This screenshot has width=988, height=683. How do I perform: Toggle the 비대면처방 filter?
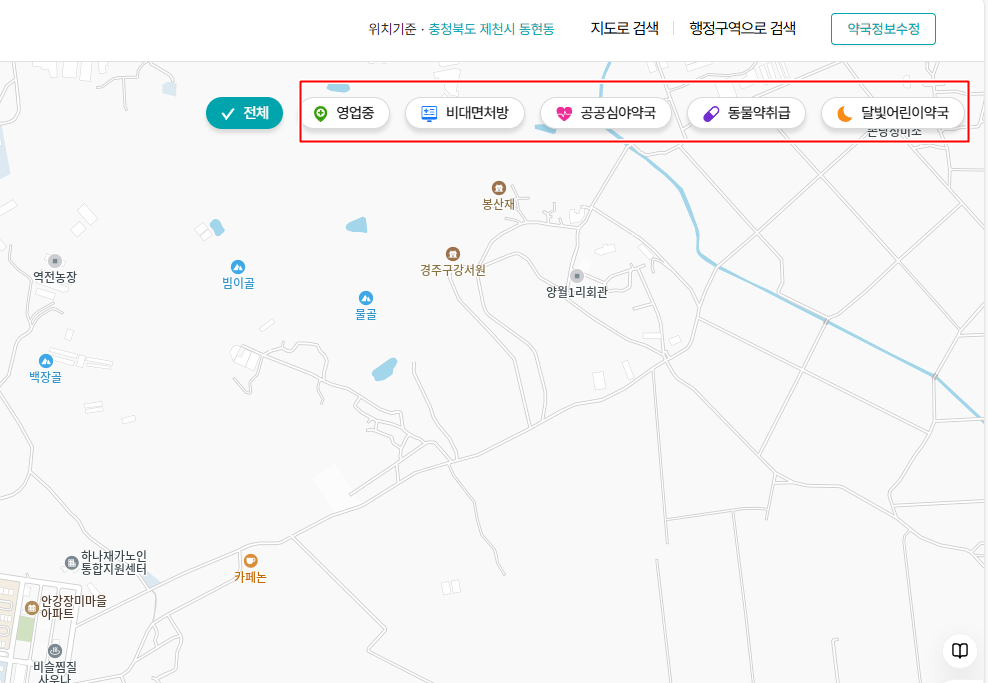click(464, 113)
